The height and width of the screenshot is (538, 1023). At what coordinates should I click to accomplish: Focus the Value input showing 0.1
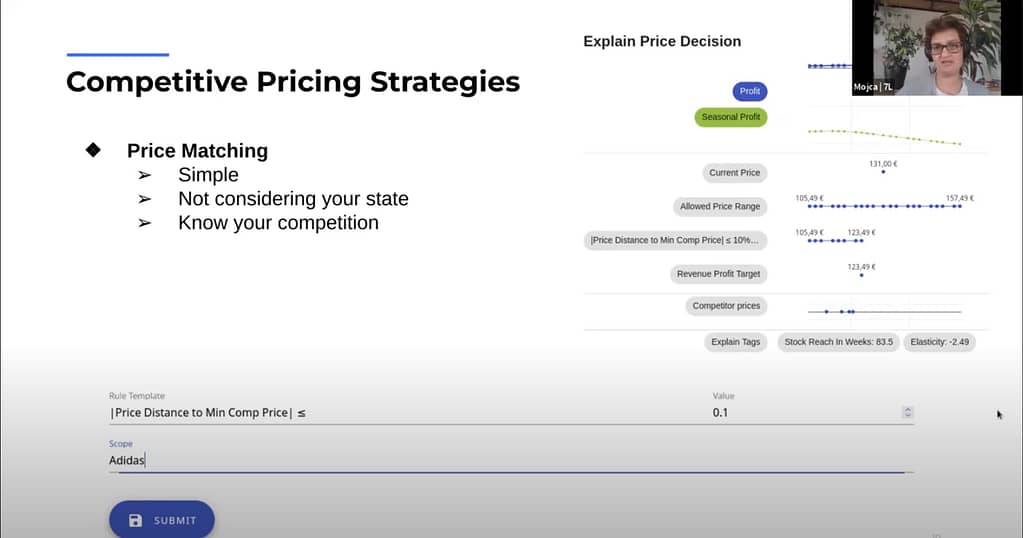coord(806,412)
